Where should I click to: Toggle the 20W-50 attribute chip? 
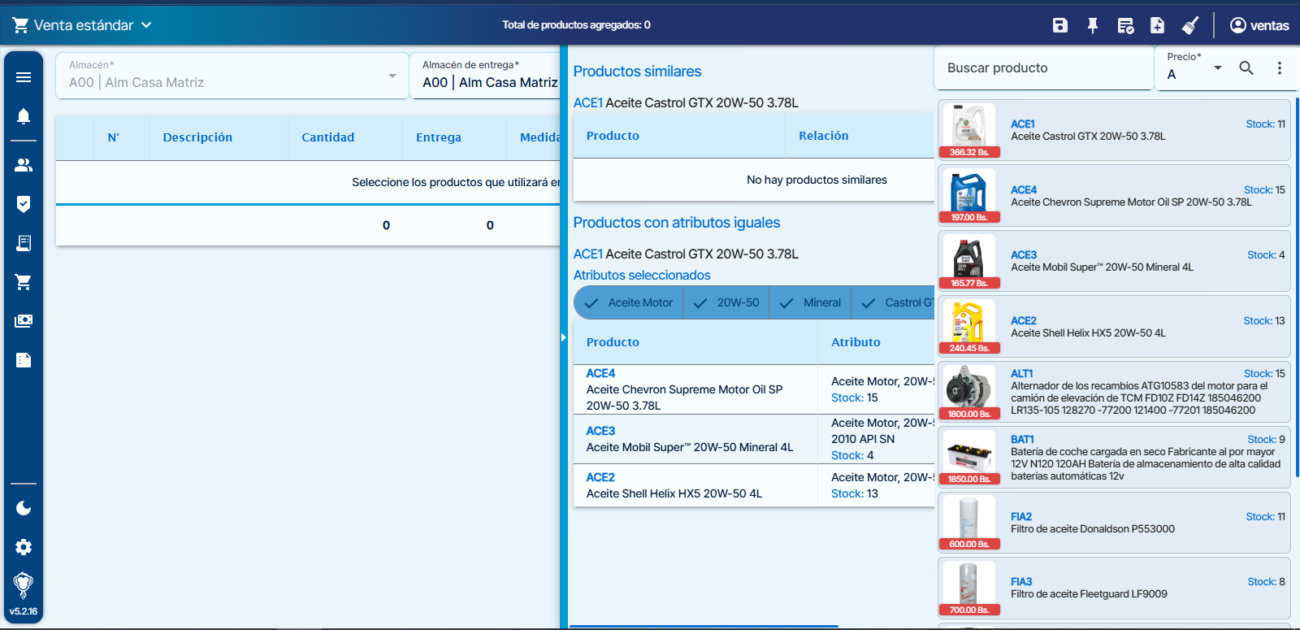pyautogui.click(x=726, y=302)
